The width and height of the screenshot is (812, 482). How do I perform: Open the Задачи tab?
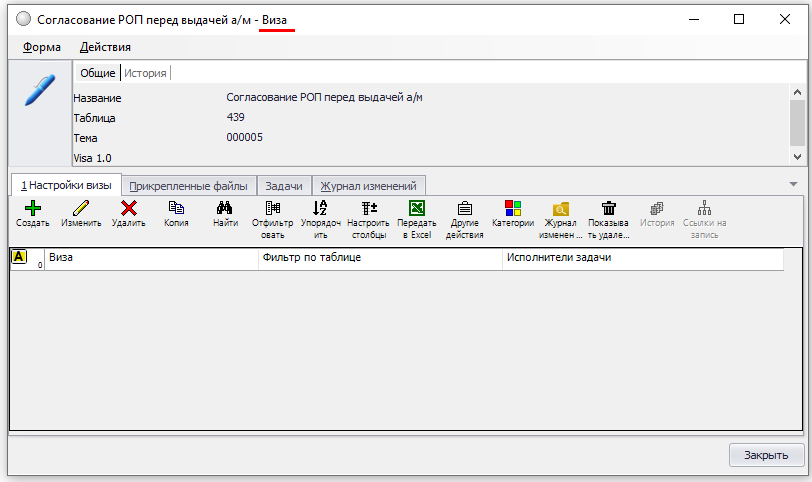point(284,185)
